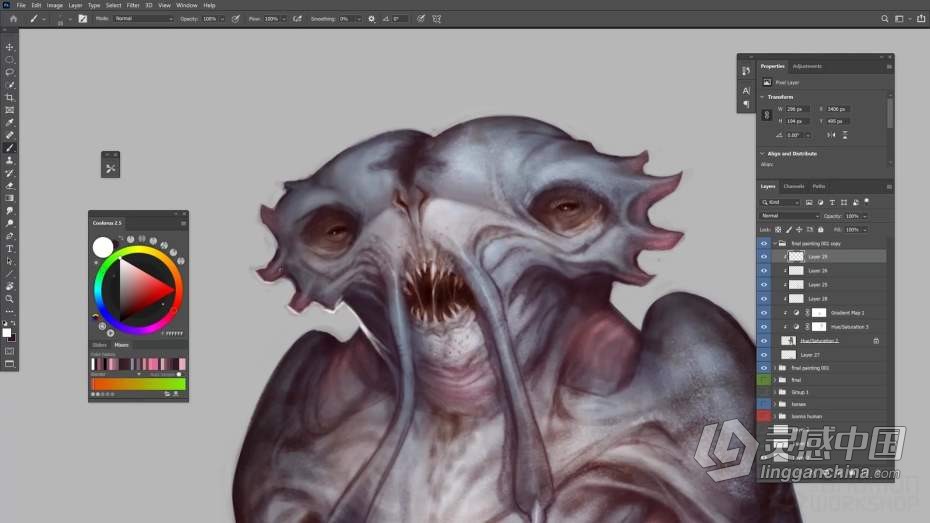Collapse final painting 001 copy group

click(x=775, y=244)
